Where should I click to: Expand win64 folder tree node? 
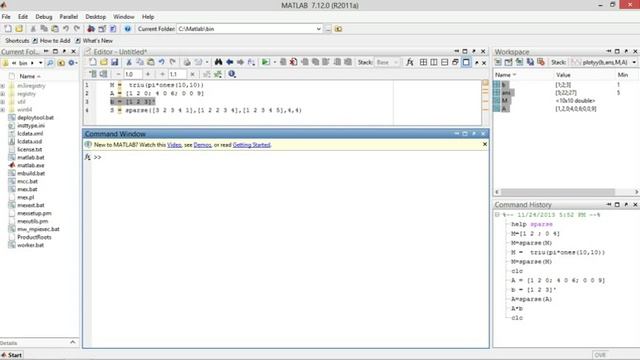pyautogui.click(x=3, y=110)
